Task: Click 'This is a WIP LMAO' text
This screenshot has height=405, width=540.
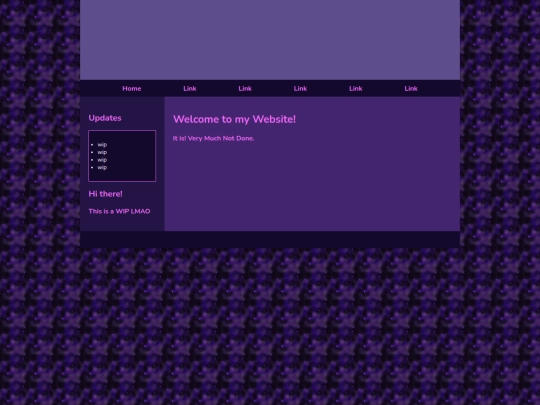Action: [120, 211]
